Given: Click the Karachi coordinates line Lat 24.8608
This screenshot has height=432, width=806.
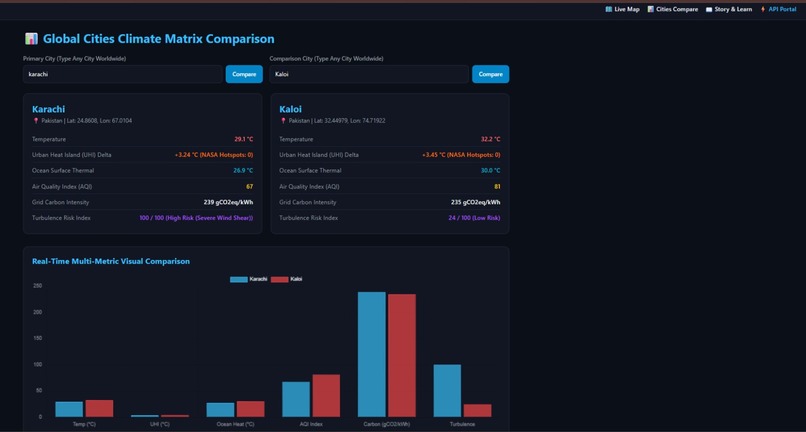Looking at the screenshot, I should 86,121.
